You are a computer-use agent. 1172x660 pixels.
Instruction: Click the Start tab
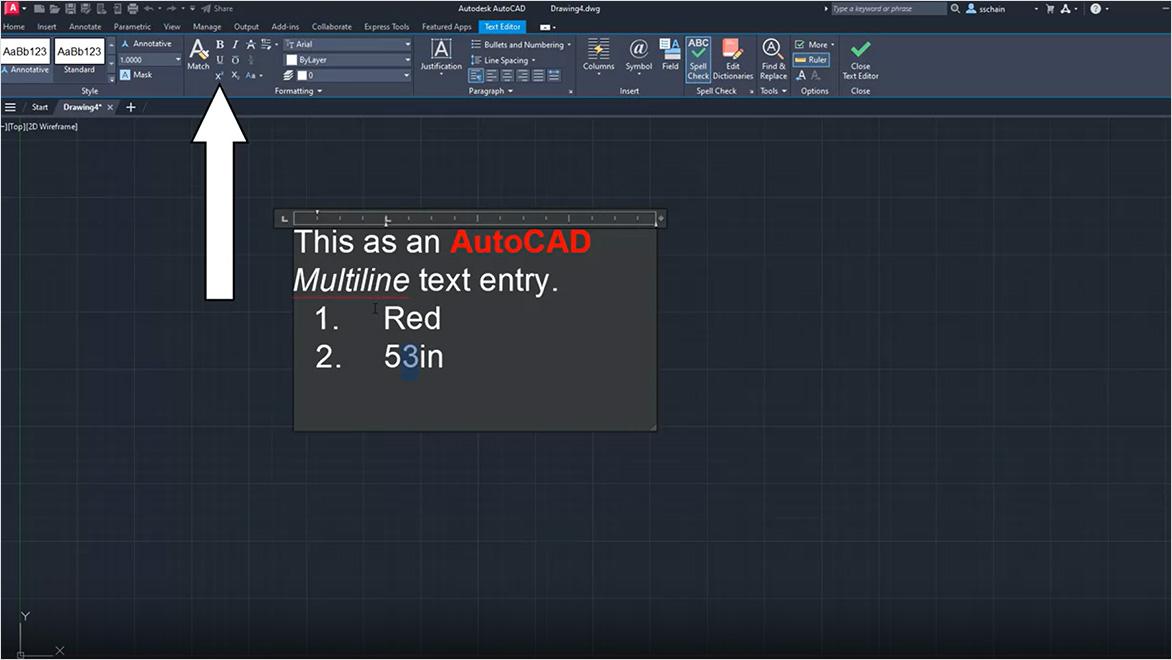tap(39, 106)
